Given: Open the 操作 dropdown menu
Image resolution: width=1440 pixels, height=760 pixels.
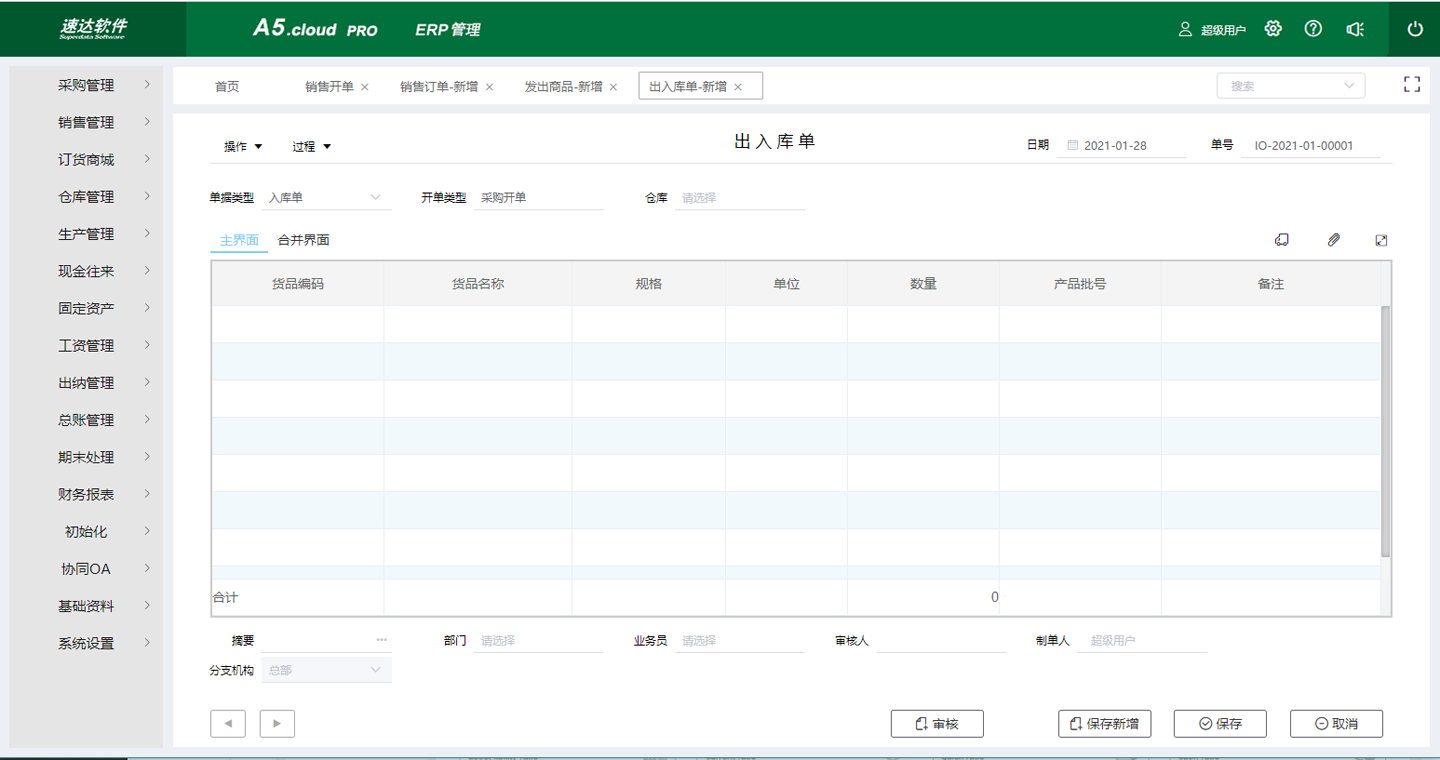Looking at the screenshot, I should 243,146.
